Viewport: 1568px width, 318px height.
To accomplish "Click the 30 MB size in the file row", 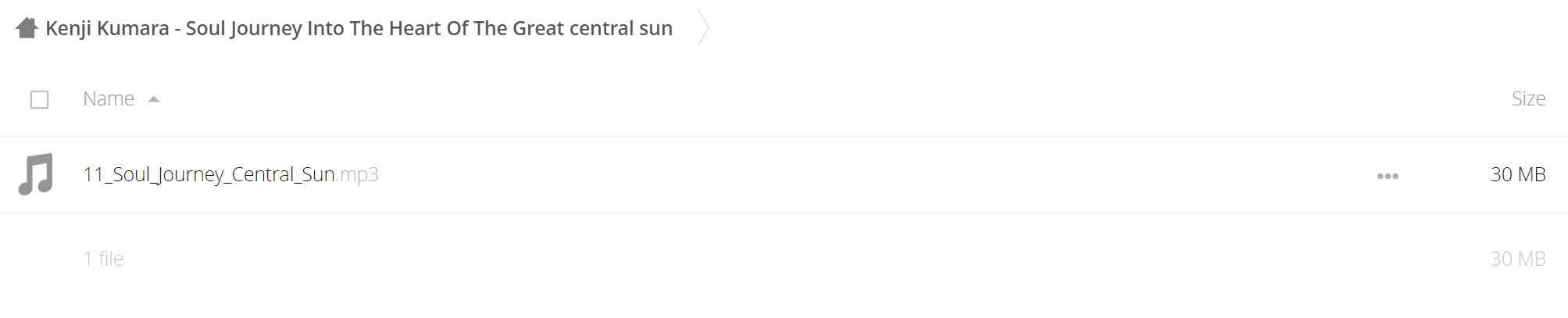I will [1518, 174].
